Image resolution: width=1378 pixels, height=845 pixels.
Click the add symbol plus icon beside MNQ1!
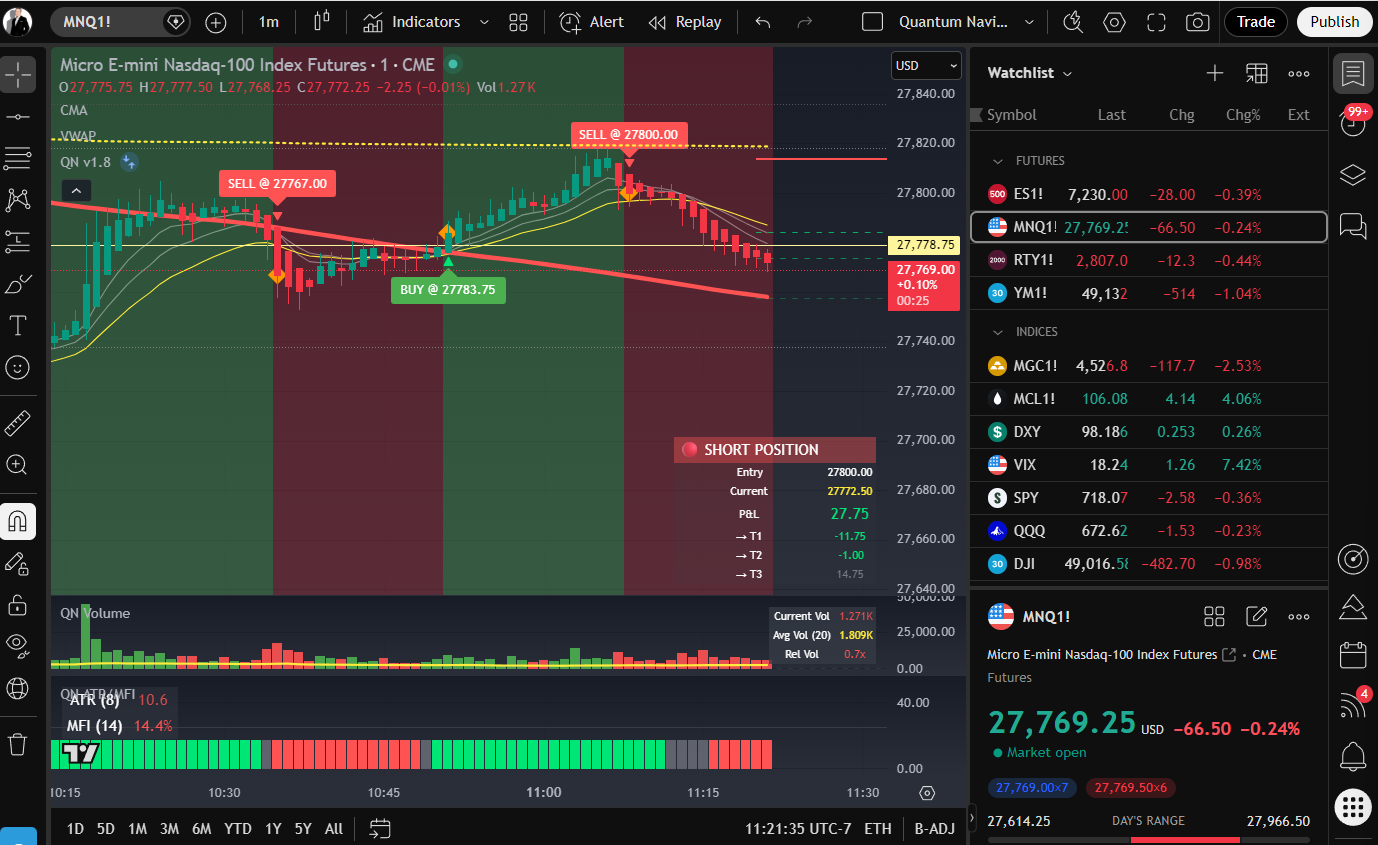[x=215, y=22]
